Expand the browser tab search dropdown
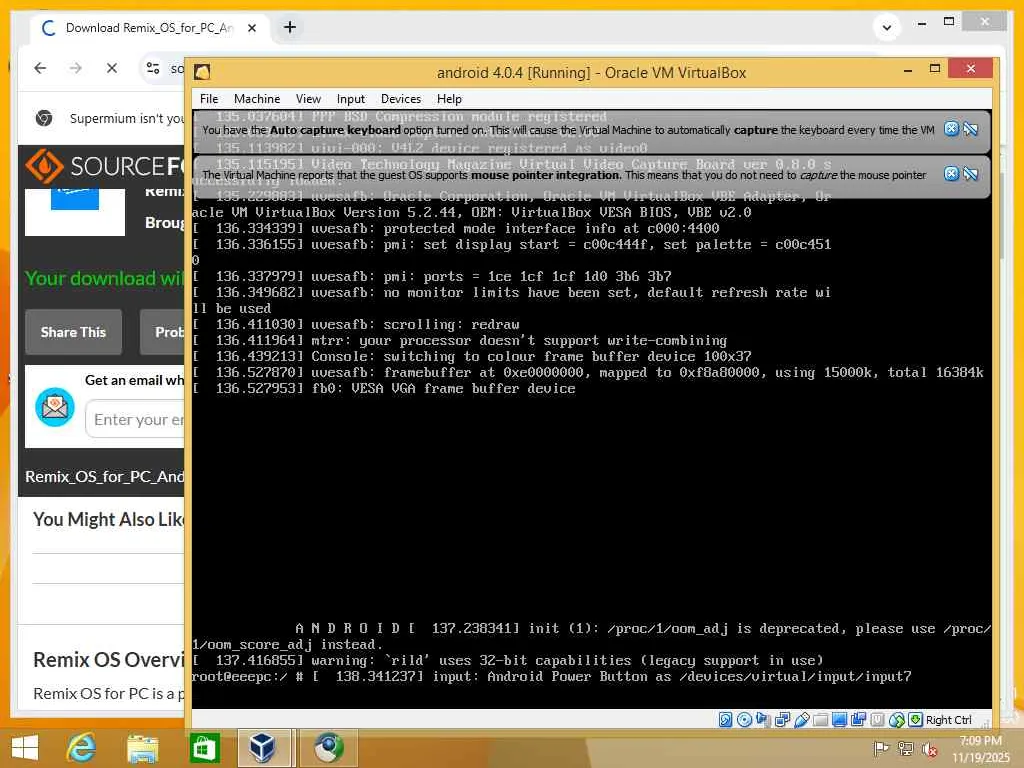Image resolution: width=1024 pixels, height=768 pixels. (x=887, y=27)
